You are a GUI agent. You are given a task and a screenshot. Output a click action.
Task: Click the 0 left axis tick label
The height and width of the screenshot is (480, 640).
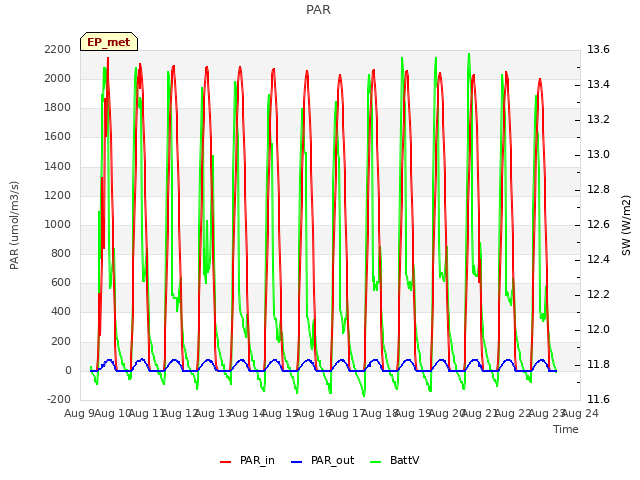click(68, 370)
